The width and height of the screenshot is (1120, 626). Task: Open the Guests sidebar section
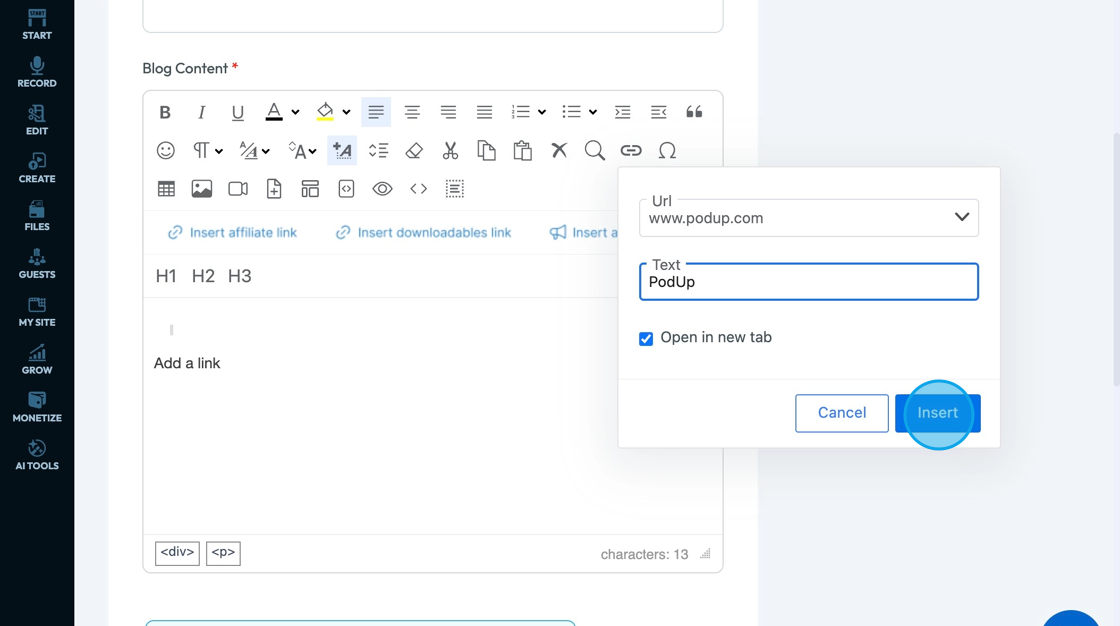click(36, 264)
